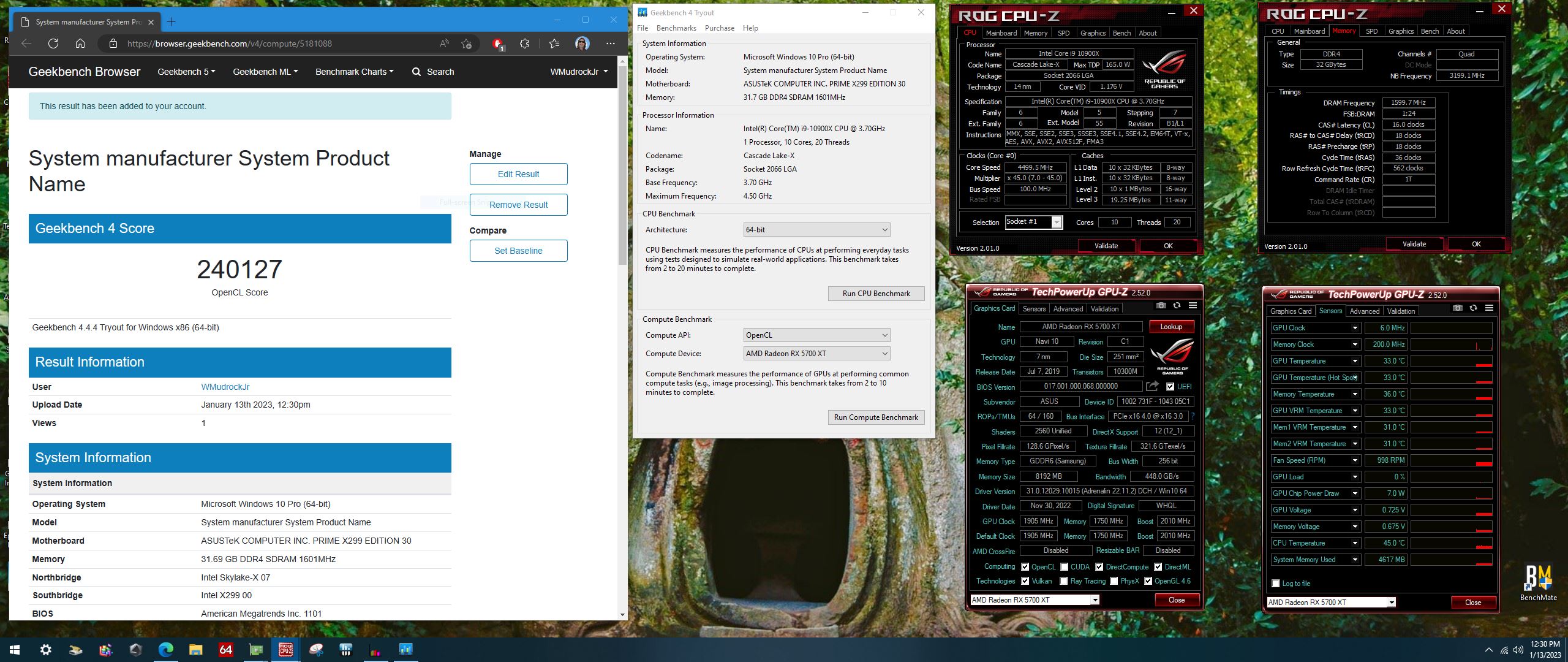Refresh left GPU-Z Graphics Card window

coord(1177,306)
